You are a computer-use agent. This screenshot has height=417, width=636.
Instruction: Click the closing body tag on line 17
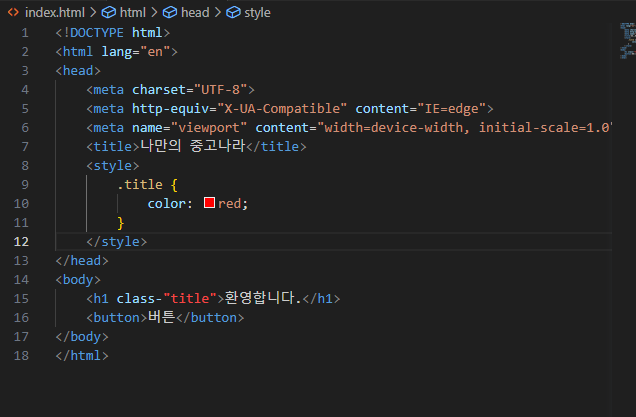[x=82, y=337]
